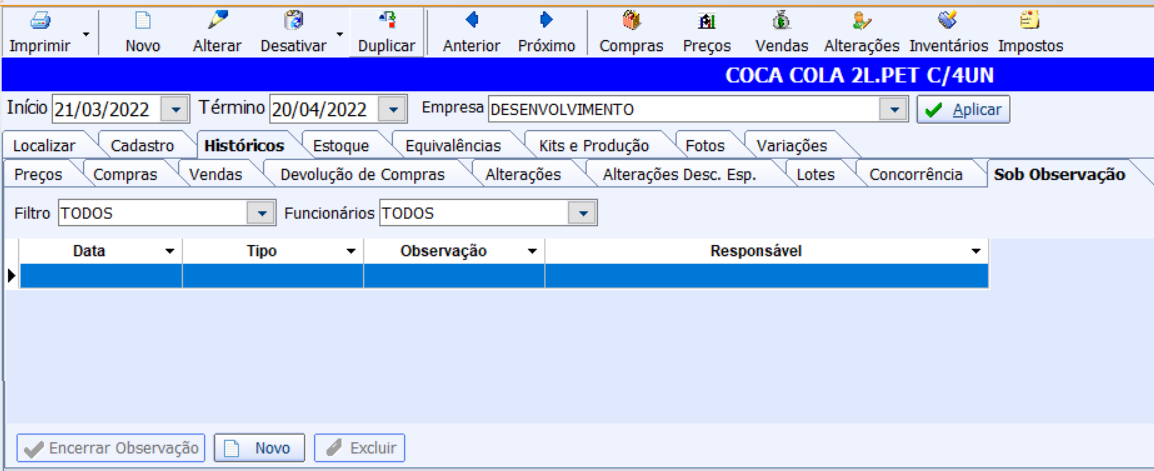Image resolution: width=1154 pixels, height=471 pixels.
Task: Go to Próximo record arrow
Action: point(546,20)
